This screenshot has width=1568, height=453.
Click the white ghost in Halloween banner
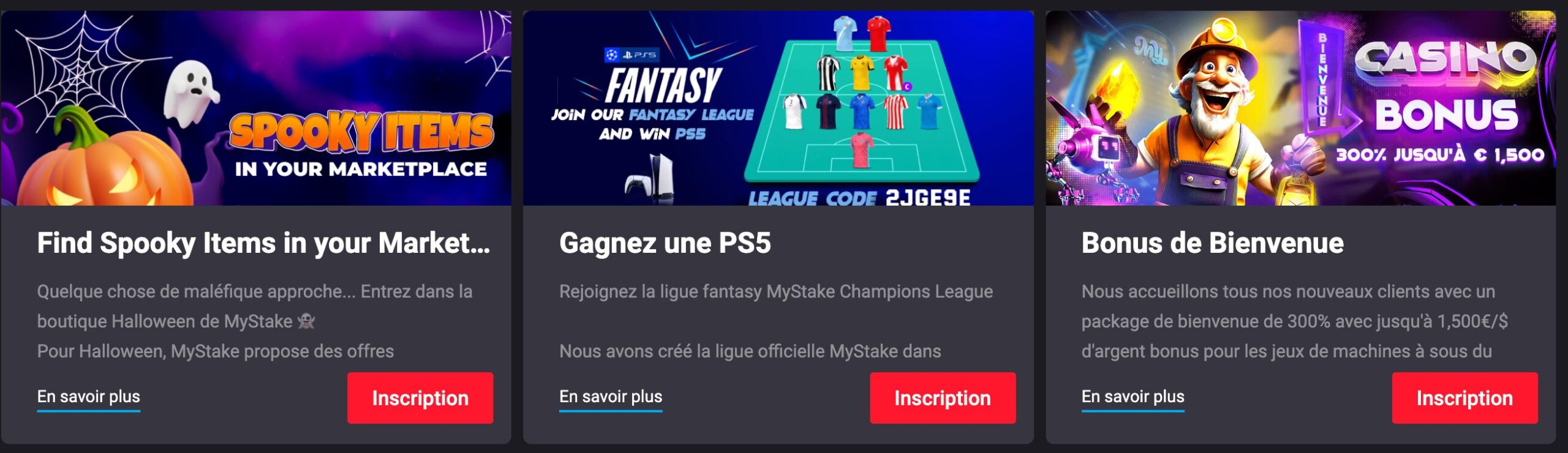pyautogui.click(x=192, y=94)
